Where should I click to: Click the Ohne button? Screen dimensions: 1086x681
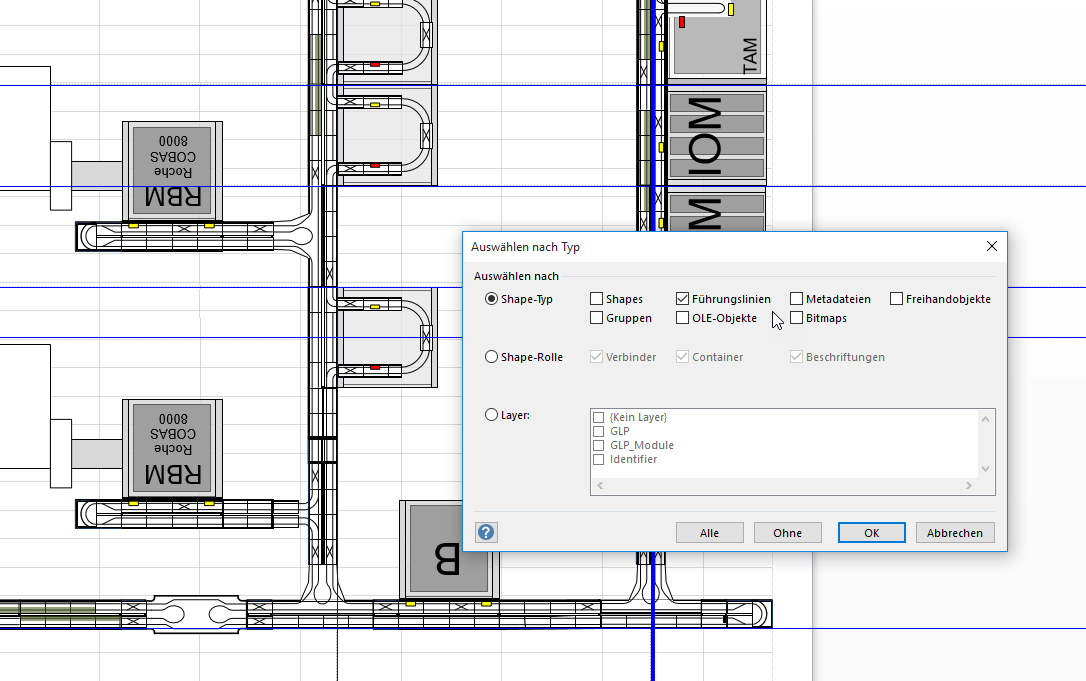(787, 533)
